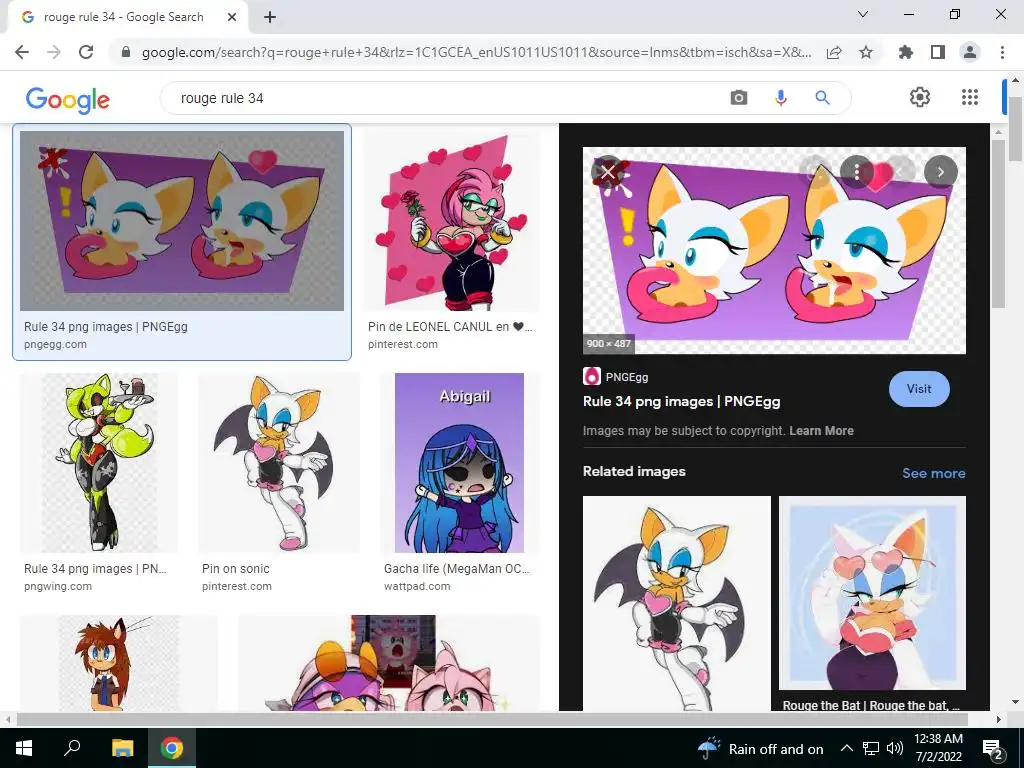1024x768 pixels.
Task: Open network status tray icon
Action: click(871, 748)
